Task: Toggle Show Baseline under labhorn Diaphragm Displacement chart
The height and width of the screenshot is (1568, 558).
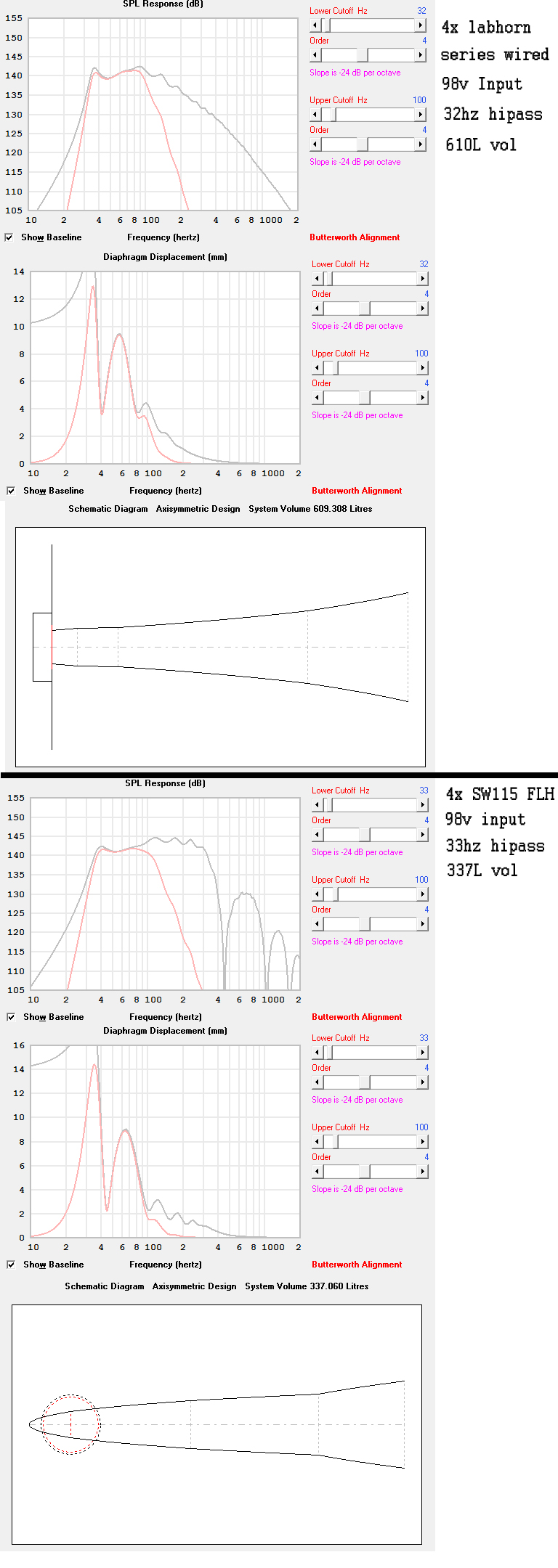Action: (11, 491)
